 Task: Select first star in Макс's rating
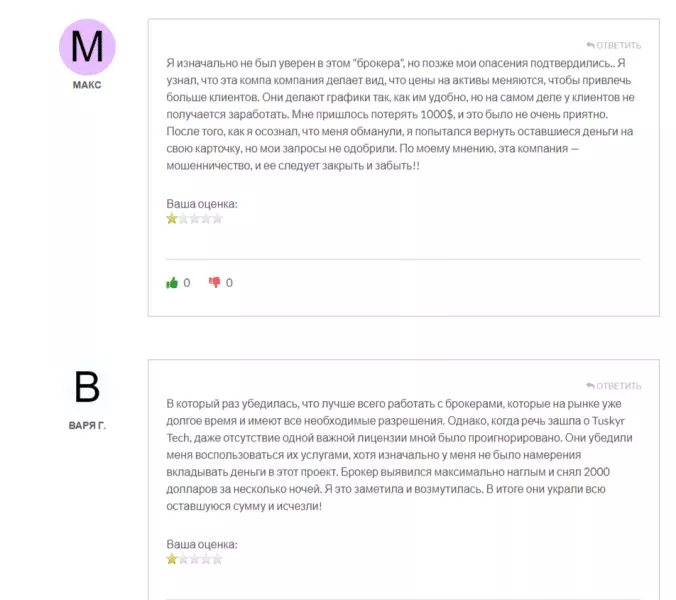[172, 219]
